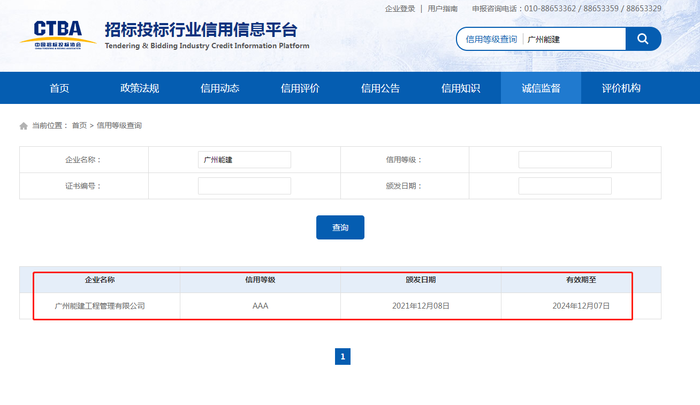Focus the 信用等级 input field
The image size is (700, 405).
click(x=564, y=159)
